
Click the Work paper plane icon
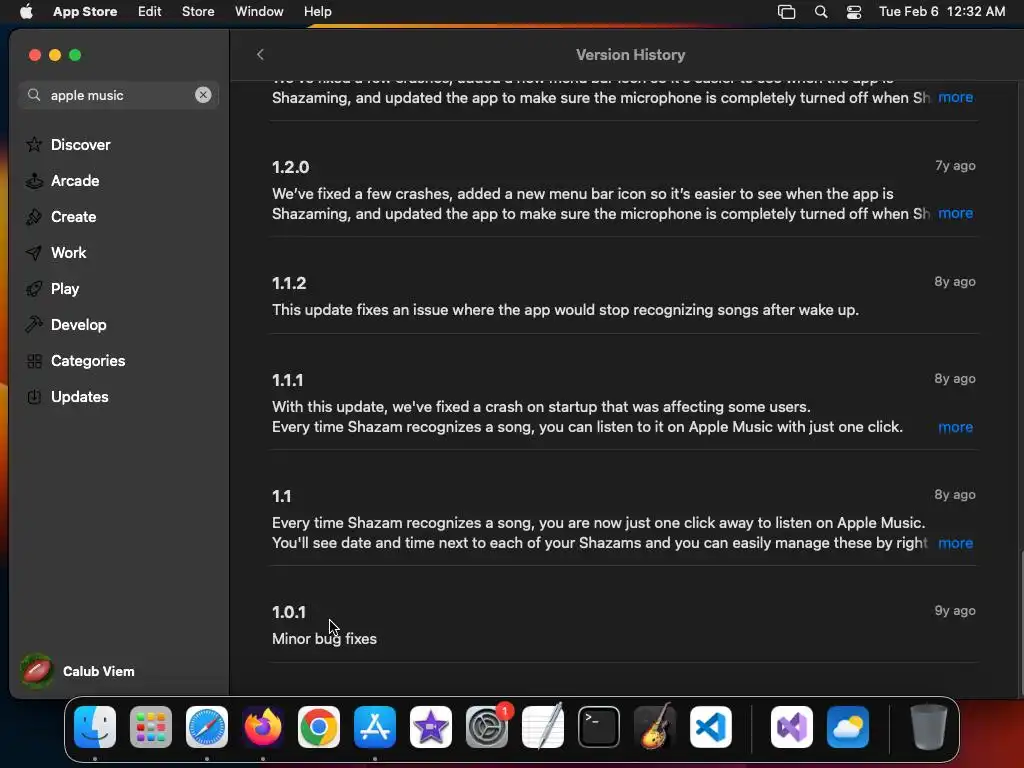[34, 253]
